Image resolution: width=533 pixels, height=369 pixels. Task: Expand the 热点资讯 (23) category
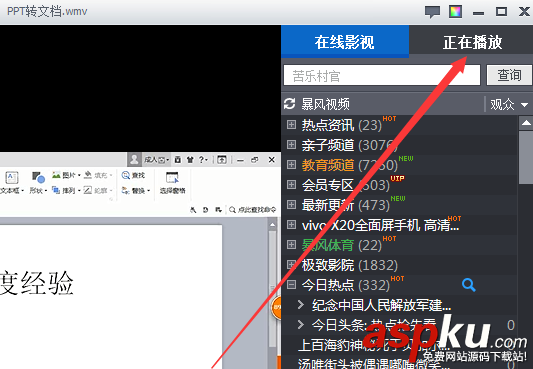(x=291, y=125)
